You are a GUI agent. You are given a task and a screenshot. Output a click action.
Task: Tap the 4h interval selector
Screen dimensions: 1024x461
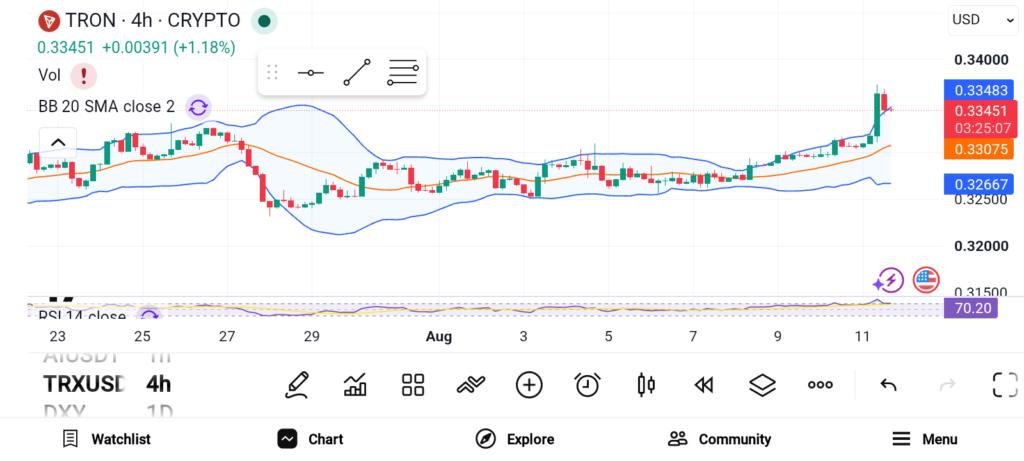pos(159,385)
